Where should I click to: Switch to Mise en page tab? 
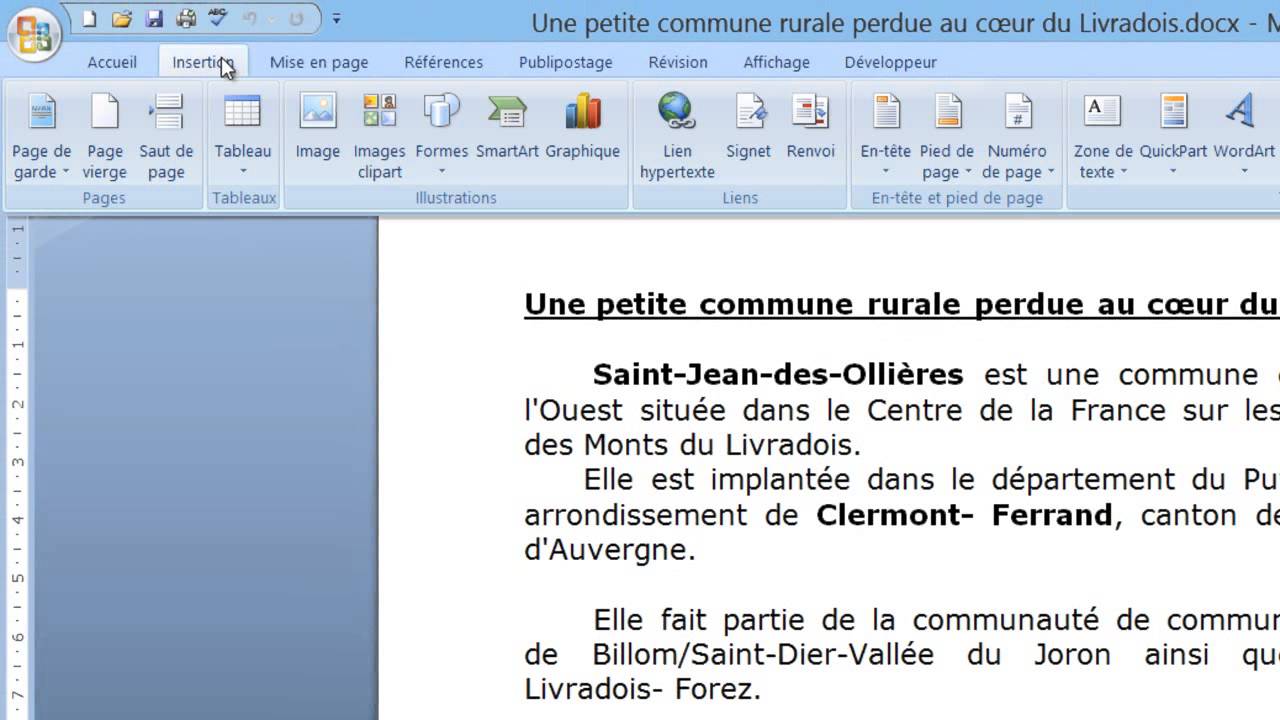coord(319,62)
